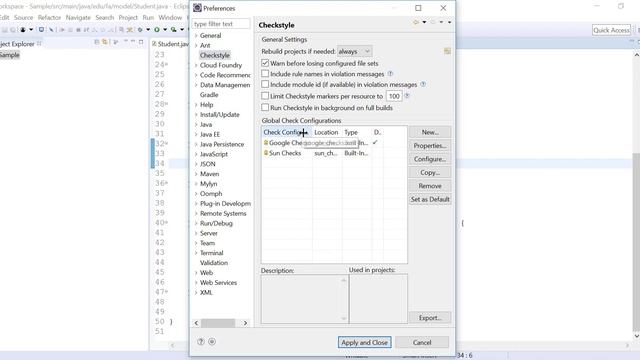Click the Quick Access field in Eclipse

611,30
